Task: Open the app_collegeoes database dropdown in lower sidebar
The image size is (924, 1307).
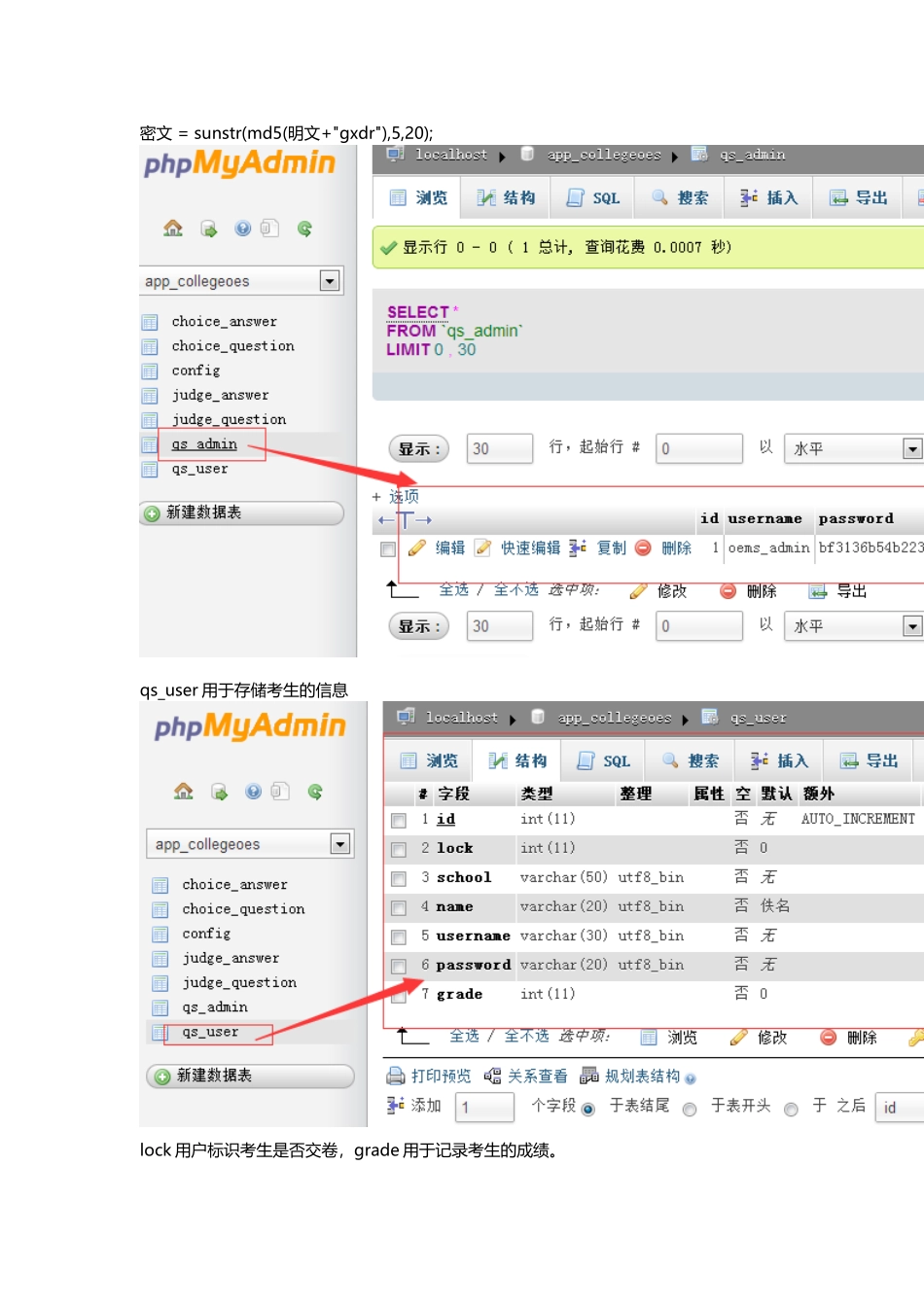Action: (250, 844)
